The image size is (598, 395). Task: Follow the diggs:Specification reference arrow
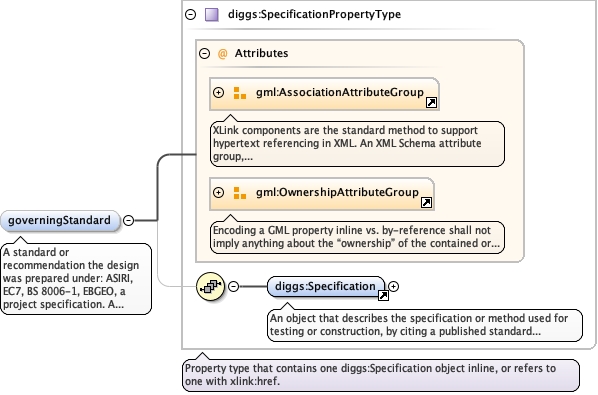383,295
